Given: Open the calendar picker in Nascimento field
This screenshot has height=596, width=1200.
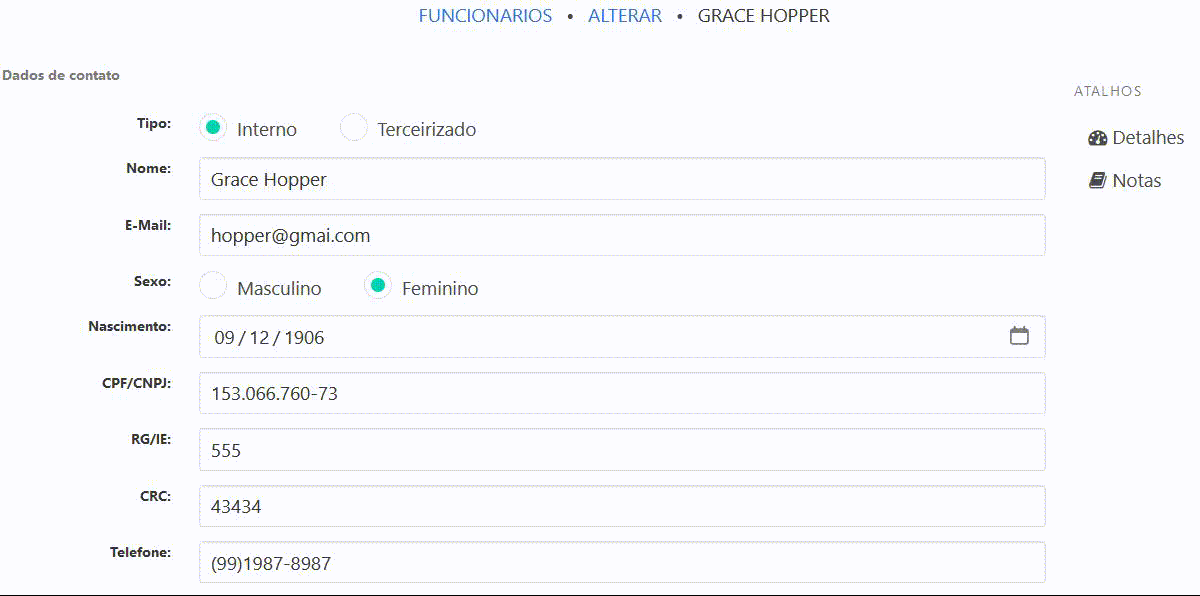Looking at the screenshot, I should 1019,336.
